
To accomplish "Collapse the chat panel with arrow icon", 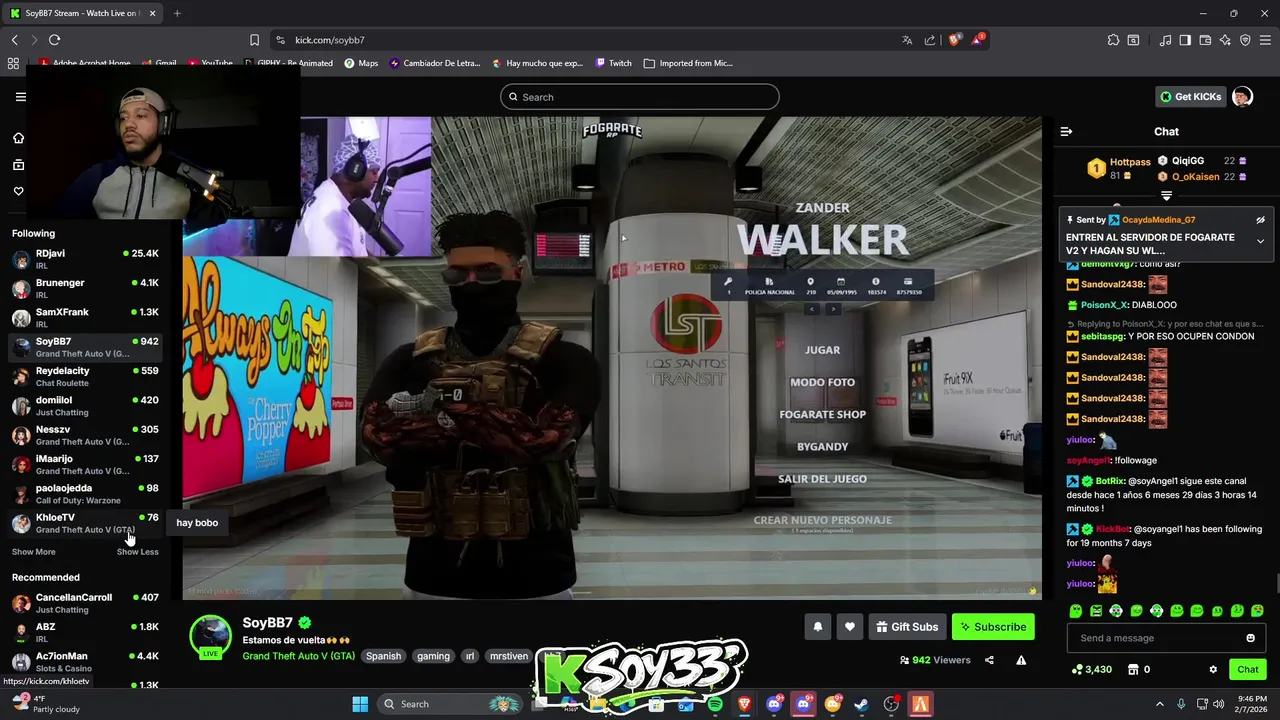I will [x=1066, y=131].
